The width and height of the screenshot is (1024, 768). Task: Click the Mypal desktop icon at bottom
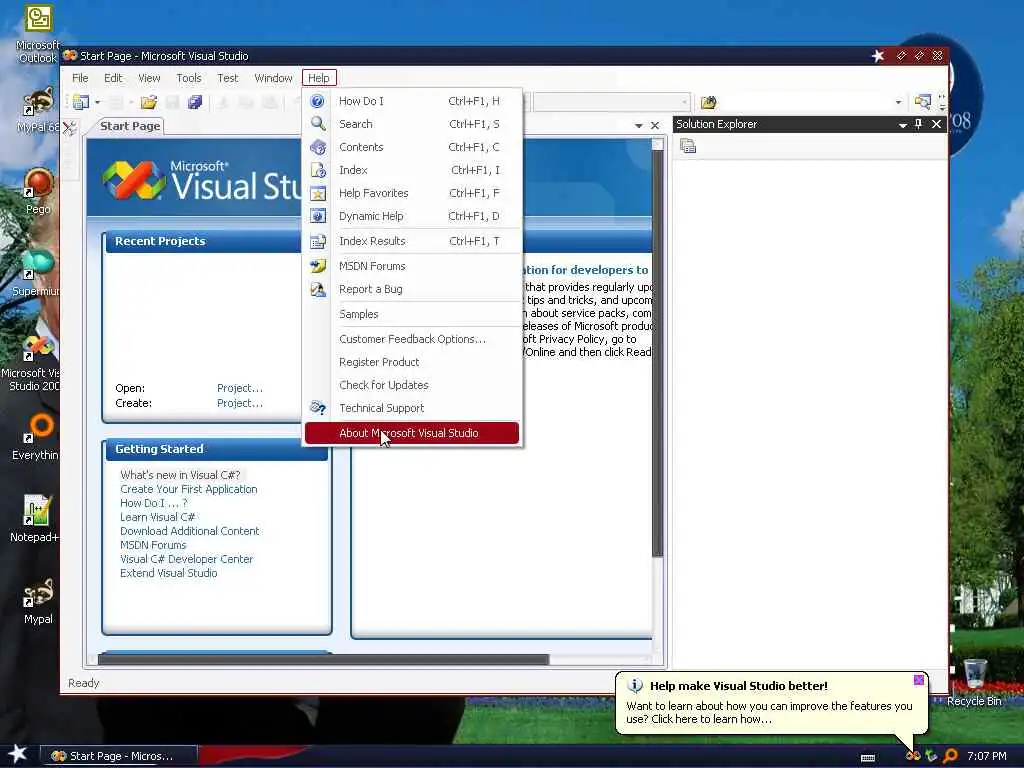[x=38, y=601]
